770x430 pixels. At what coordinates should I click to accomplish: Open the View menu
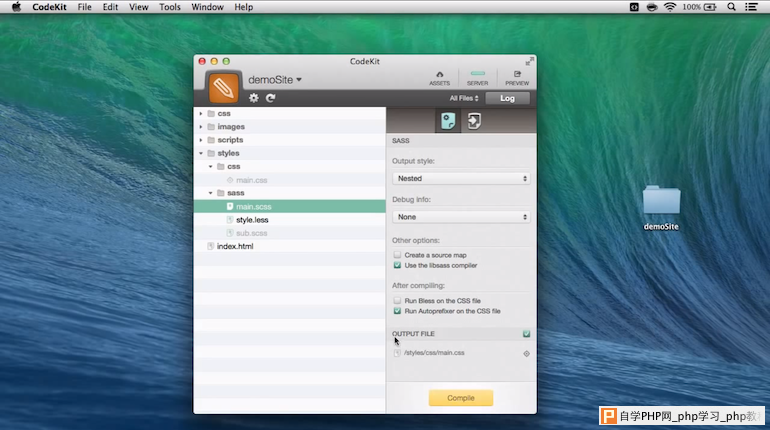click(x=138, y=7)
